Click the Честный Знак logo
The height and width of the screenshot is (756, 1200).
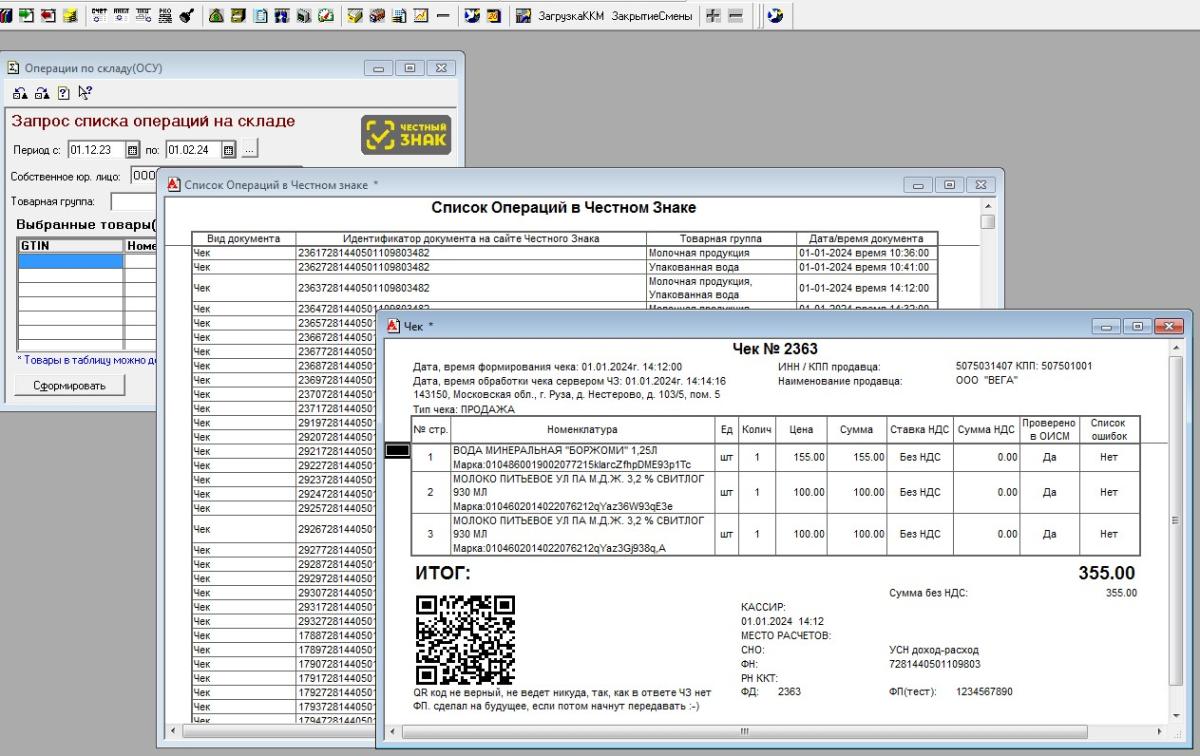tap(405, 135)
